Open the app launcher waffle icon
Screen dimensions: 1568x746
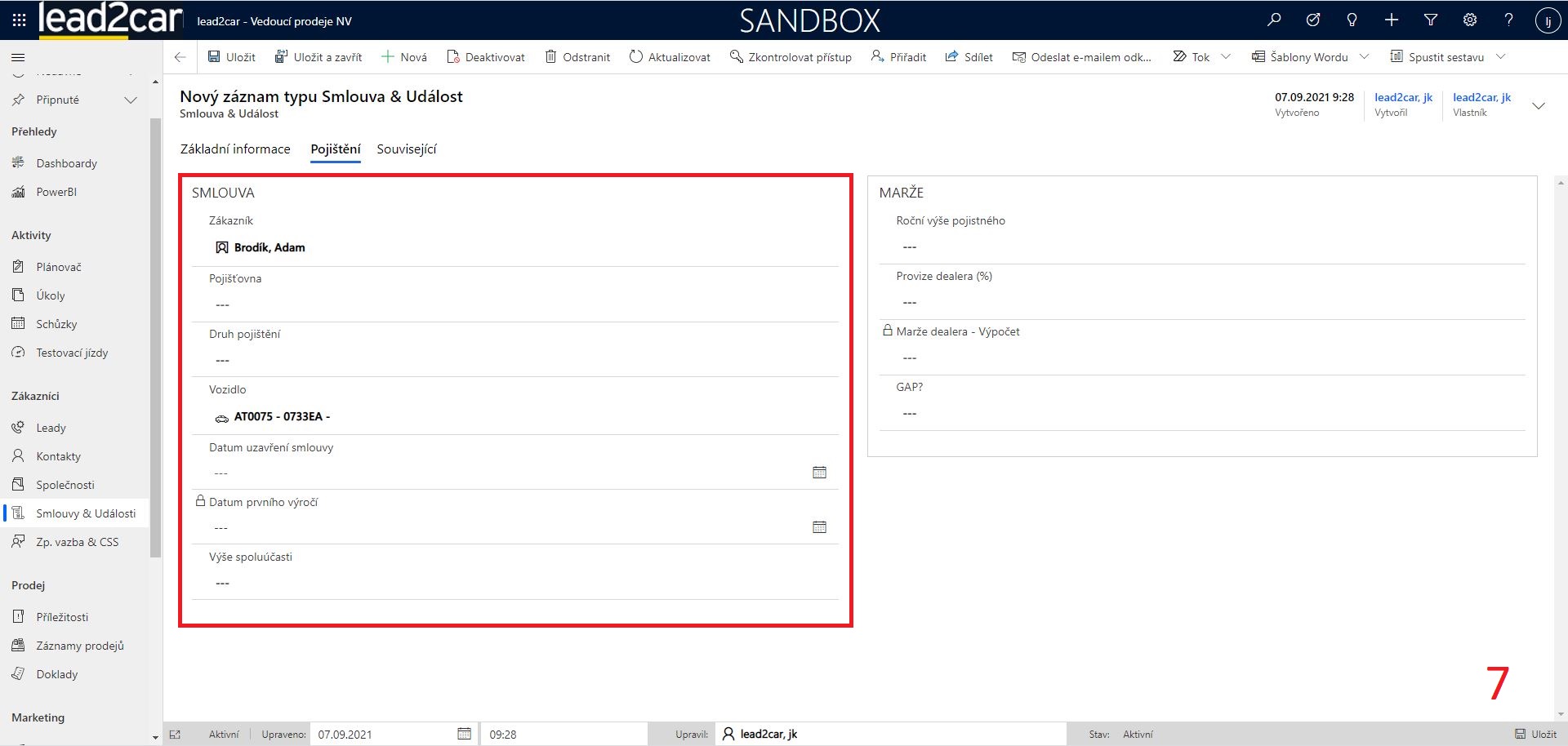pyautogui.click(x=19, y=20)
